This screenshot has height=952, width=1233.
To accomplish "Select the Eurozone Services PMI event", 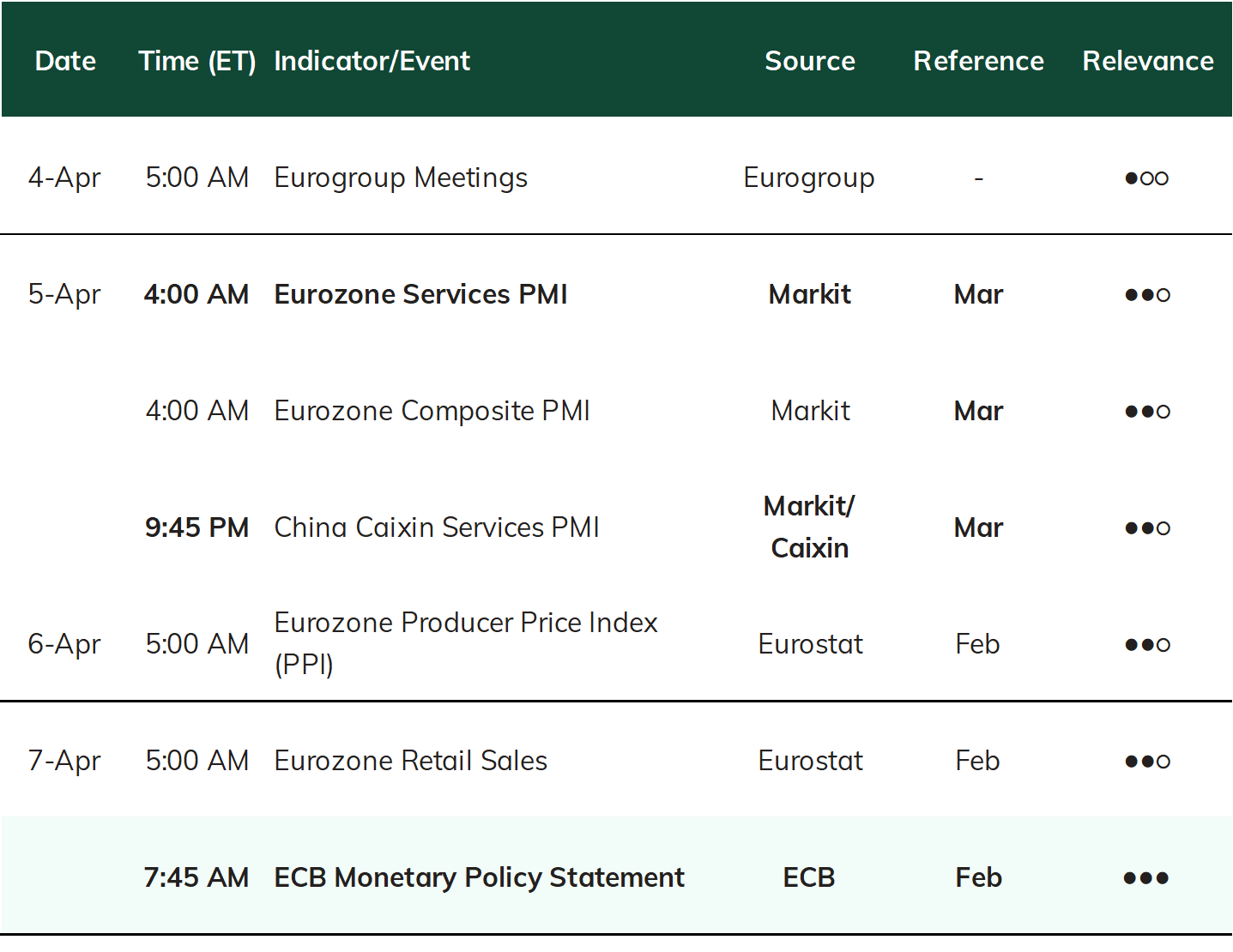I will (x=420, y=294).
